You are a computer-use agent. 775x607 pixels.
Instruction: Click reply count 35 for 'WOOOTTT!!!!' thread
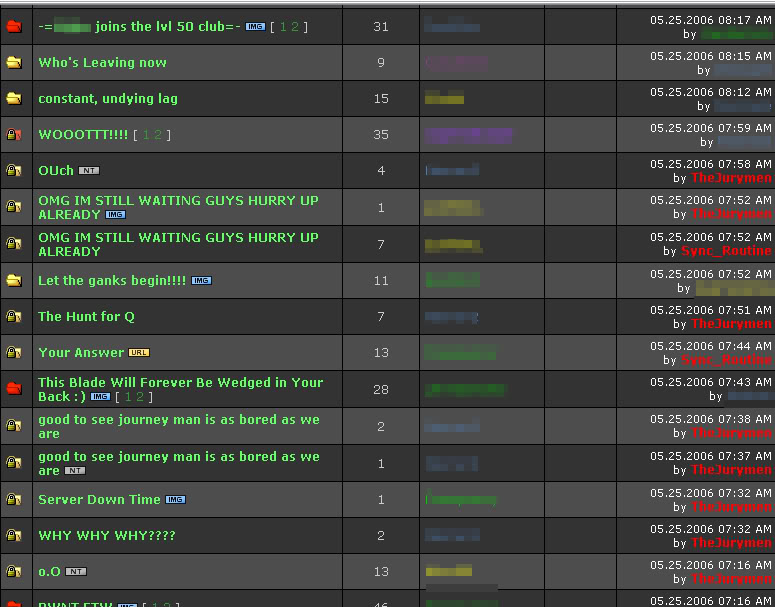(x=380, y=135)
